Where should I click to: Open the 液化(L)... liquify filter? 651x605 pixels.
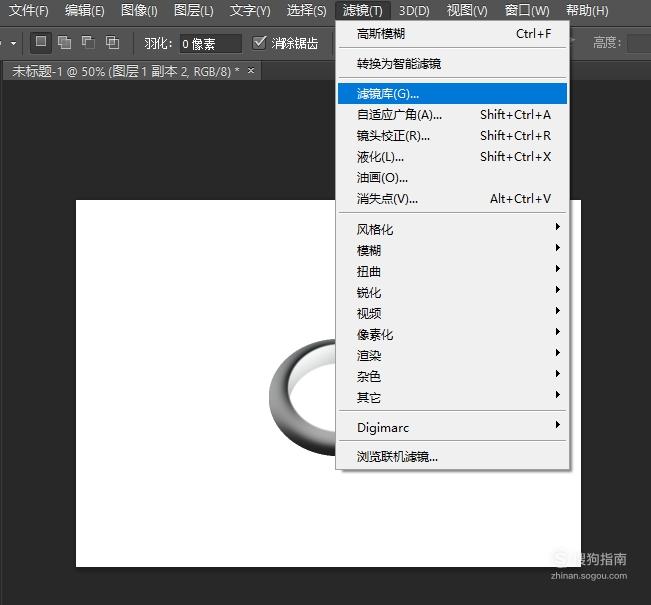click(x=453, y=157)
